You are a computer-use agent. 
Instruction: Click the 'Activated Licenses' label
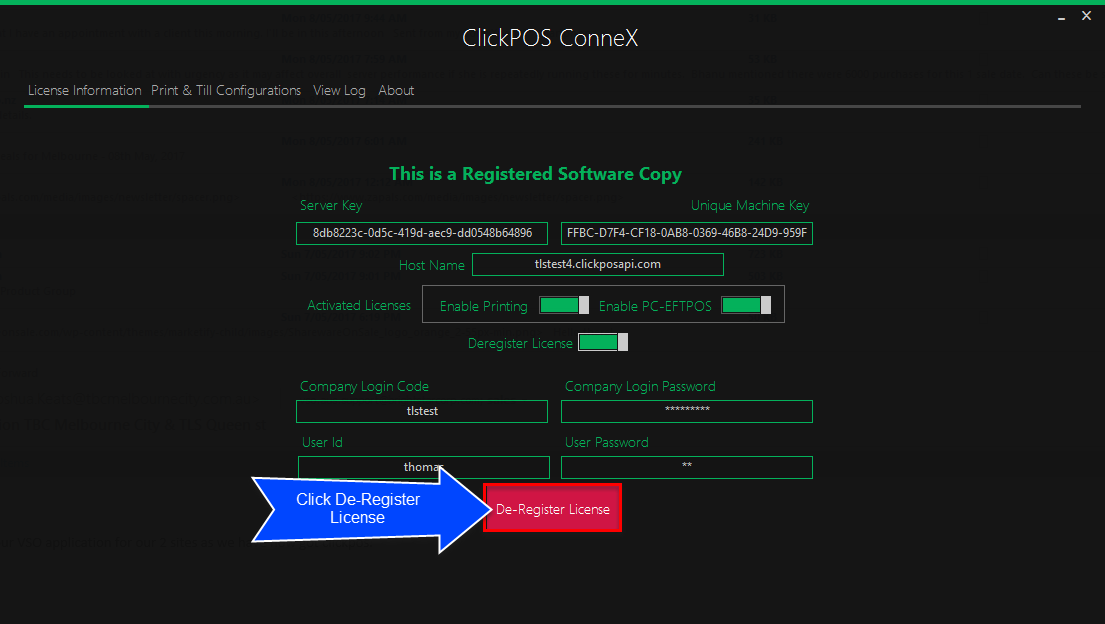point(359,305)
